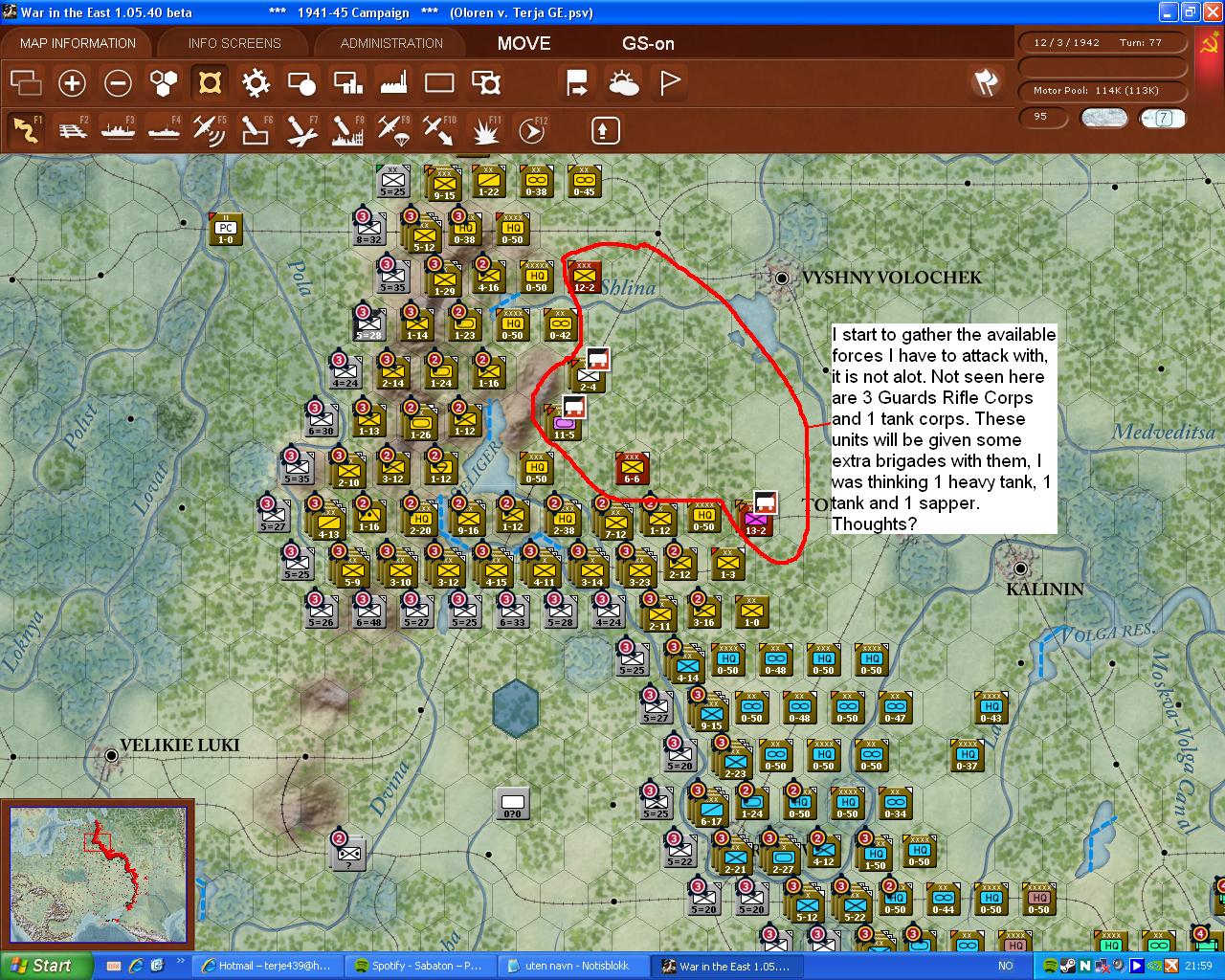Click the F12 arrow-in-circle icon

[531, 129]
